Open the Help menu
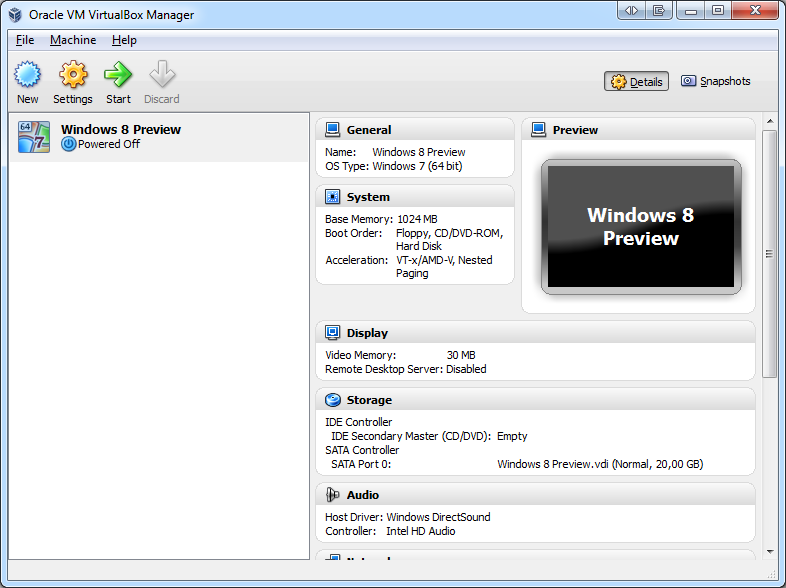The height and width of the screenshot is (588, 786). (124, 40)
